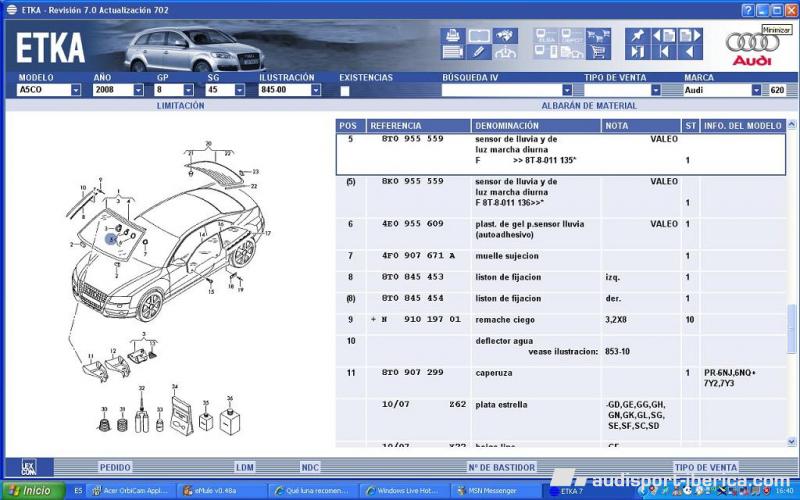Image resolution: width=800 pixels, height=500 pixels.
Task: Click the handshake icon in the toolbar
Action: coord(506,35)
